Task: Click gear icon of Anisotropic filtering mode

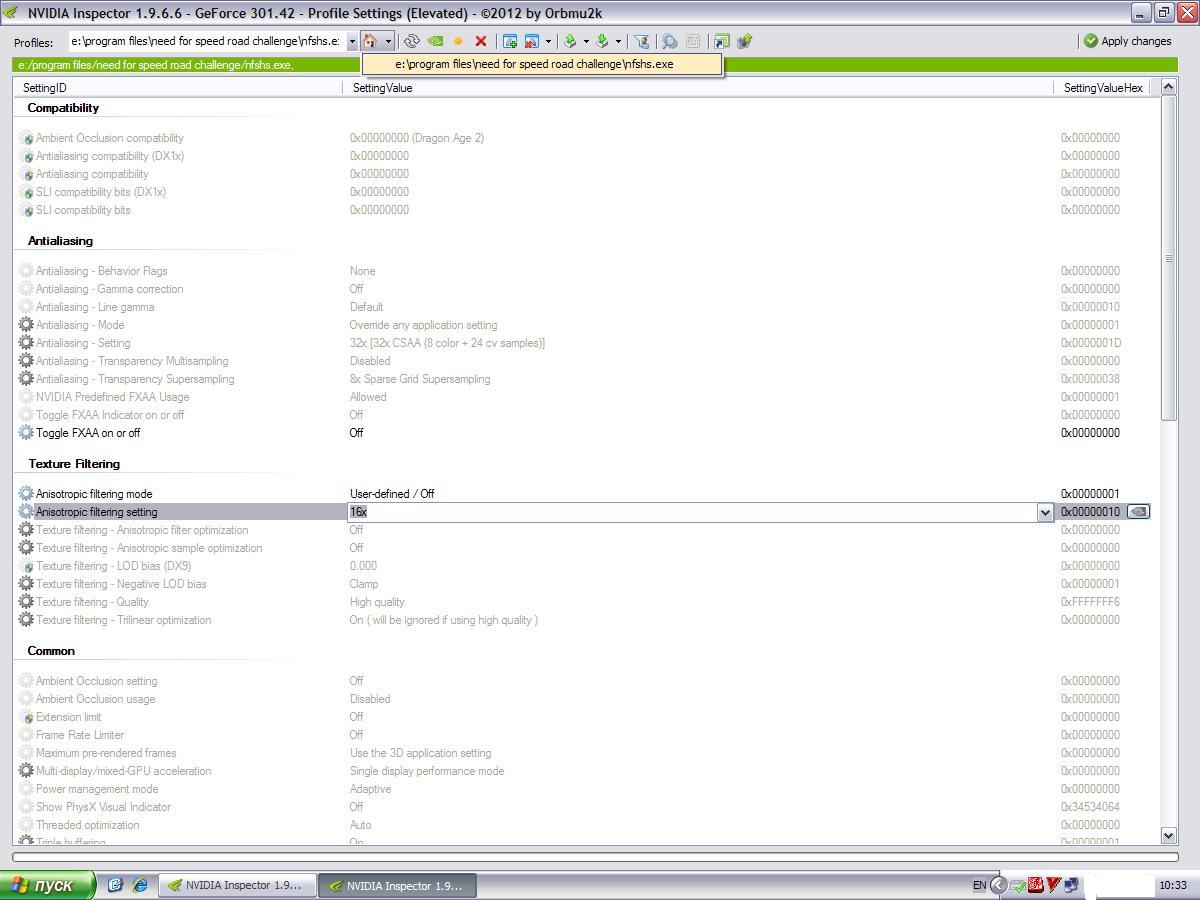Action: 26,494
